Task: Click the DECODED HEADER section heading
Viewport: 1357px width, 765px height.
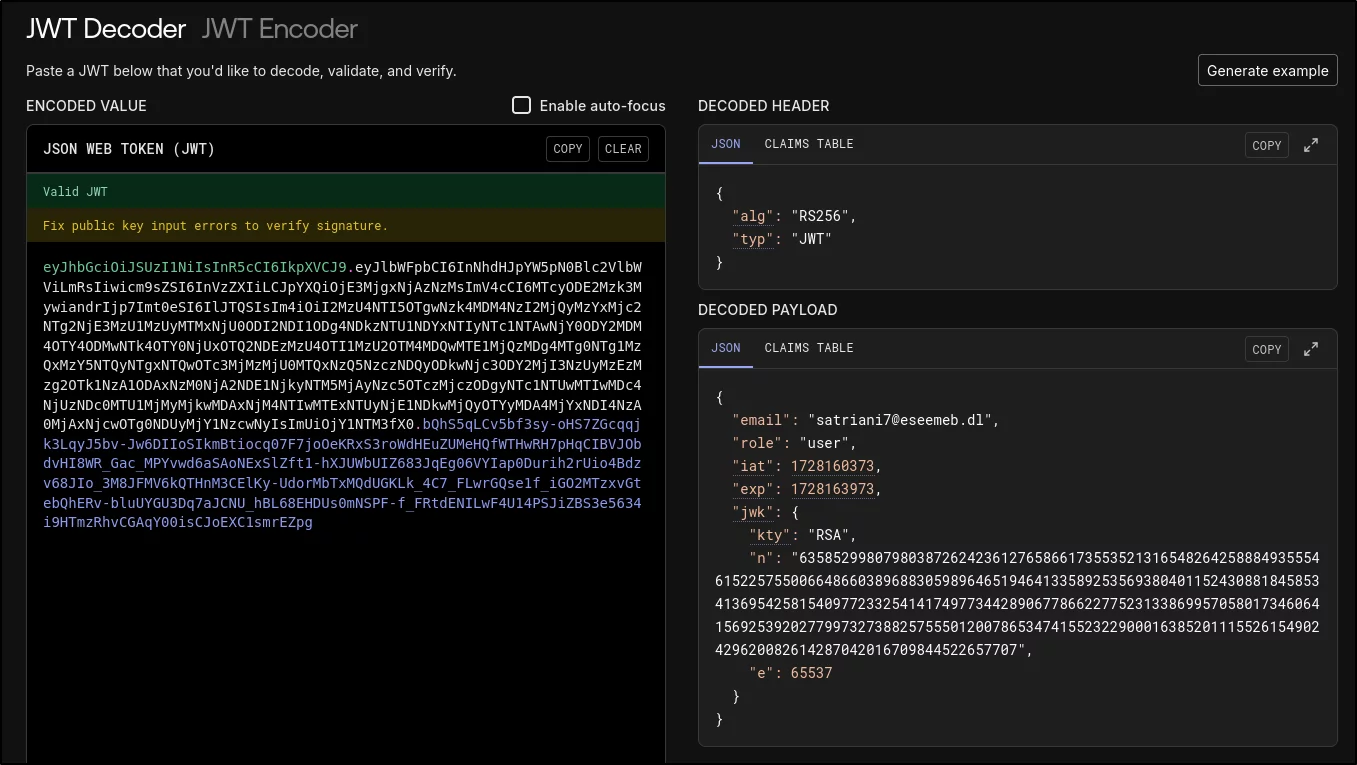Action: point(764,106)
